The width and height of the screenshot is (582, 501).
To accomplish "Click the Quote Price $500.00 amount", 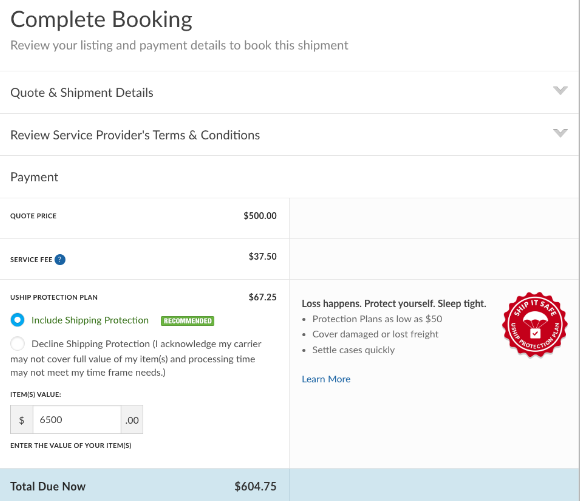I will pos(260,216).
